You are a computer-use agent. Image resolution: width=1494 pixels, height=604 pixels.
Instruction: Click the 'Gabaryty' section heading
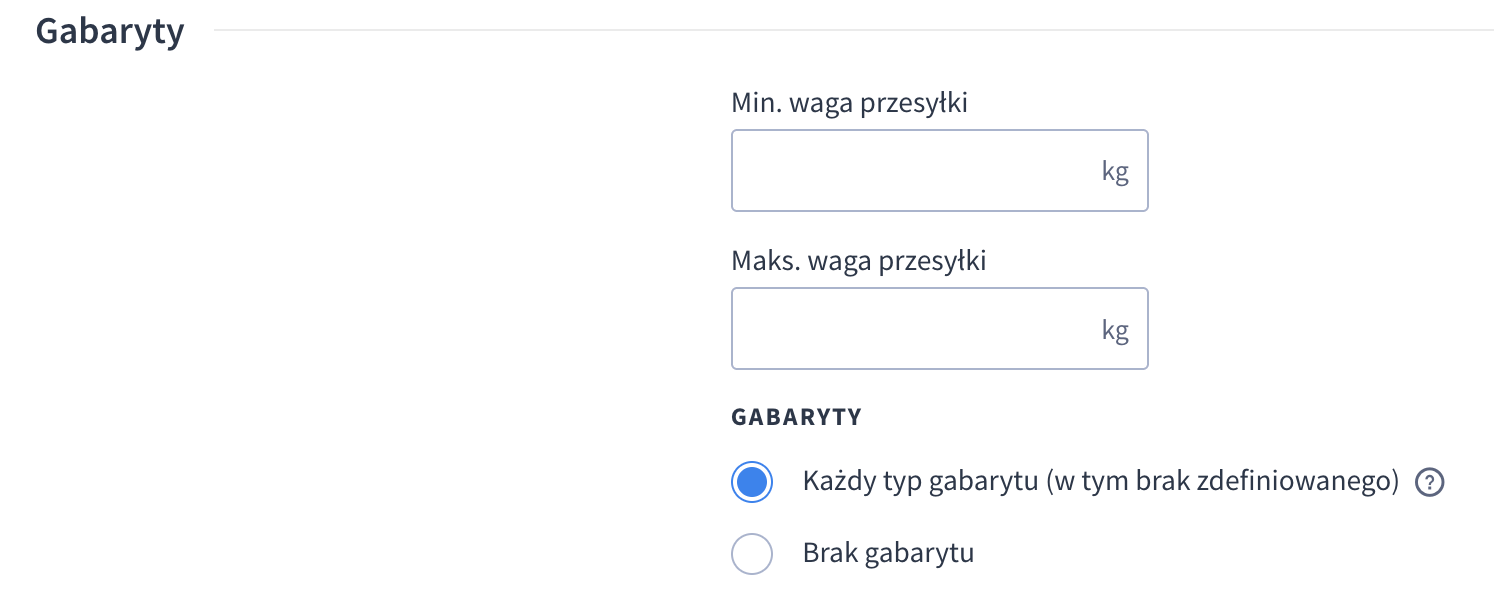109,30
